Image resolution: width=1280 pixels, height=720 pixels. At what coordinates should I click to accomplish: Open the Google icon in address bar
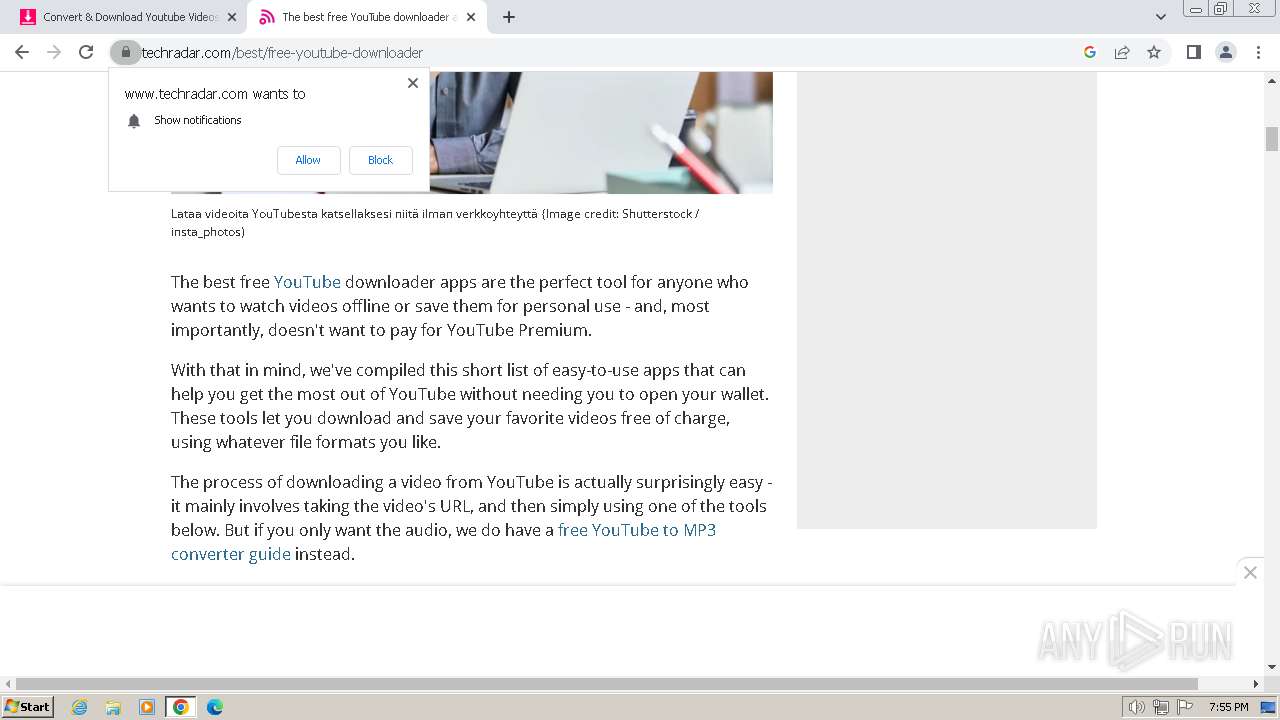coord(1090,52)
